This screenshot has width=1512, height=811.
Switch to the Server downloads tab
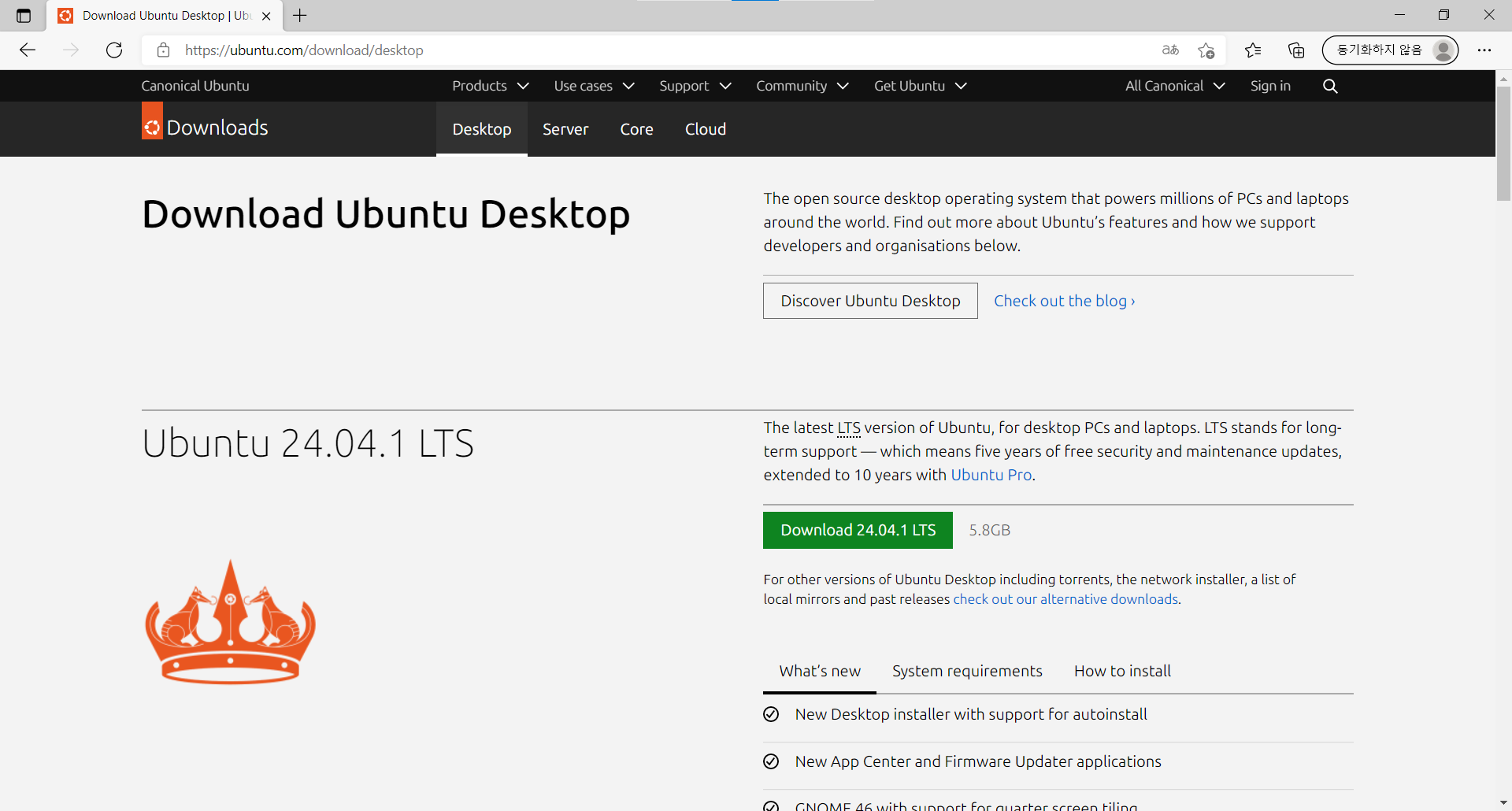coord(565,129)
